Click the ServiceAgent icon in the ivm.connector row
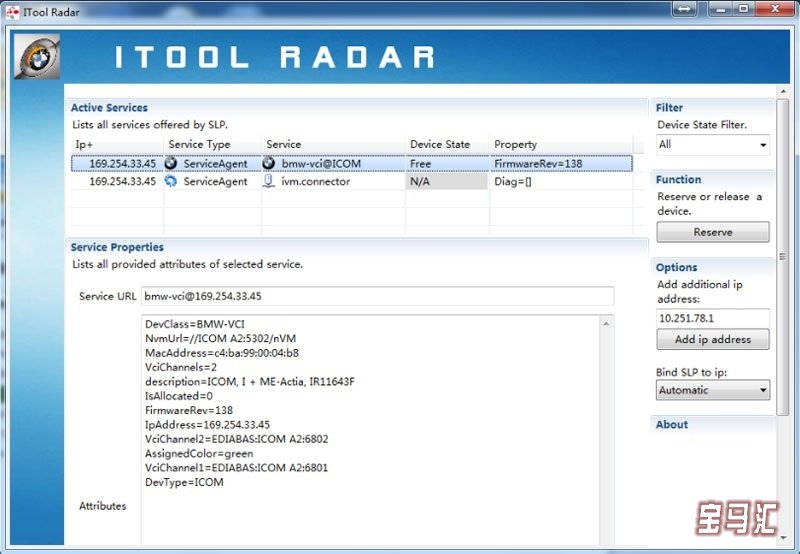The height and width of the screenshot is (554, 800). pyautogui.click(x=170, y=181)
